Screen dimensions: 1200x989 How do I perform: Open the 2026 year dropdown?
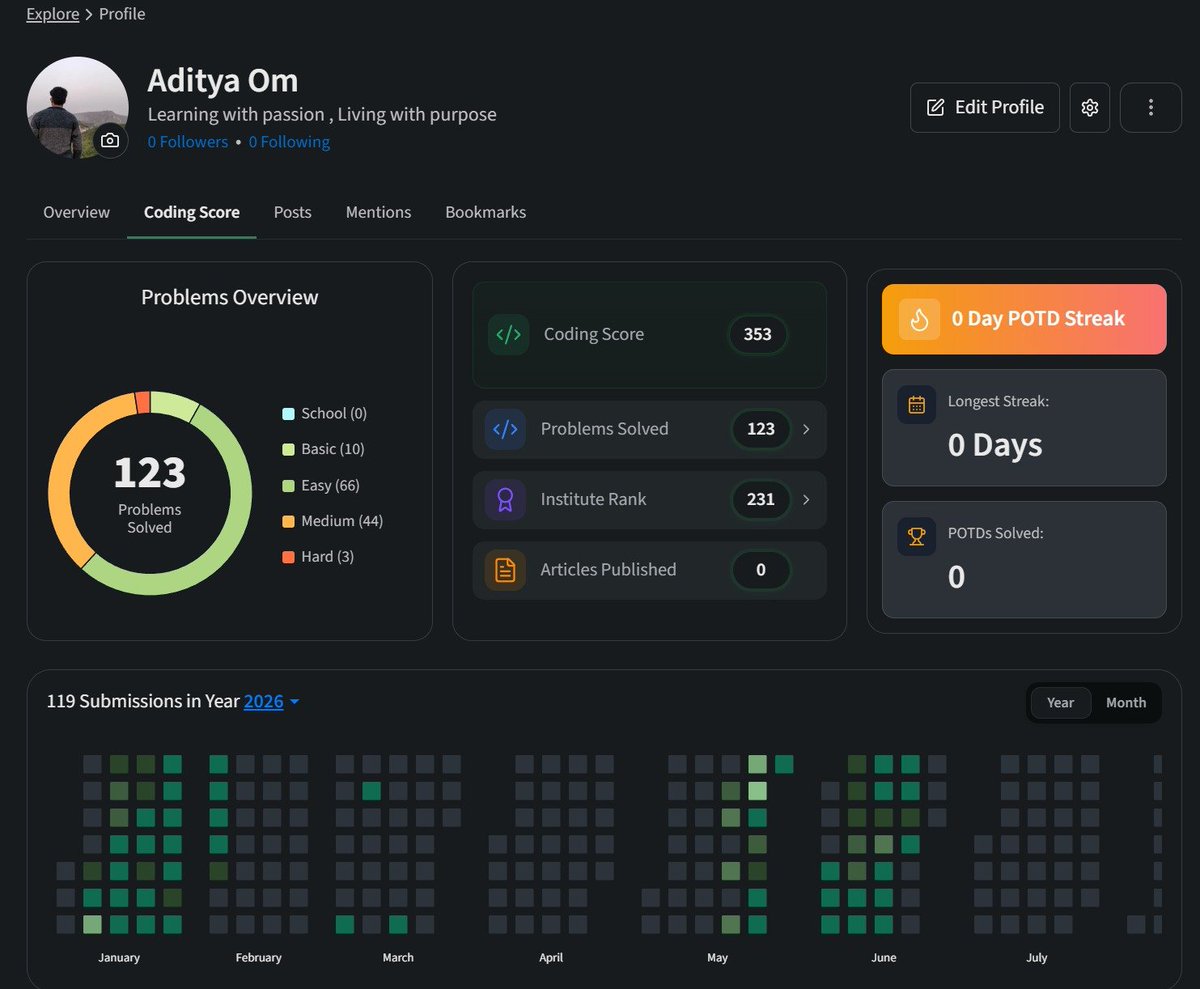272,702
